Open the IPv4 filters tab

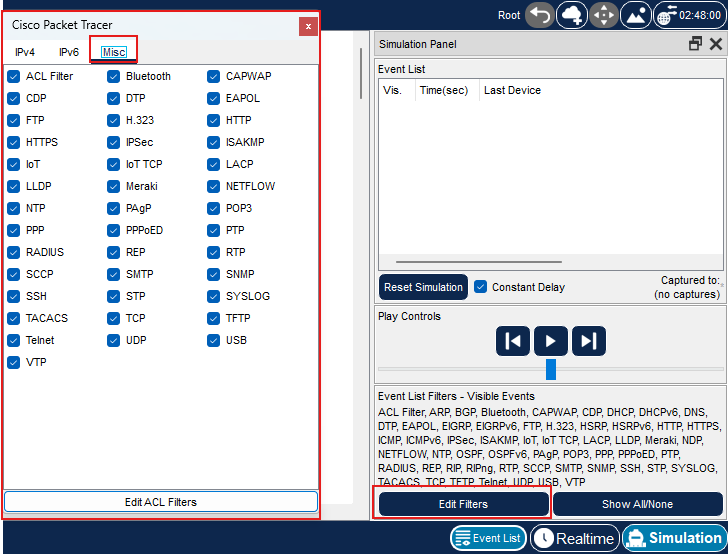click(x=25, y=52)
